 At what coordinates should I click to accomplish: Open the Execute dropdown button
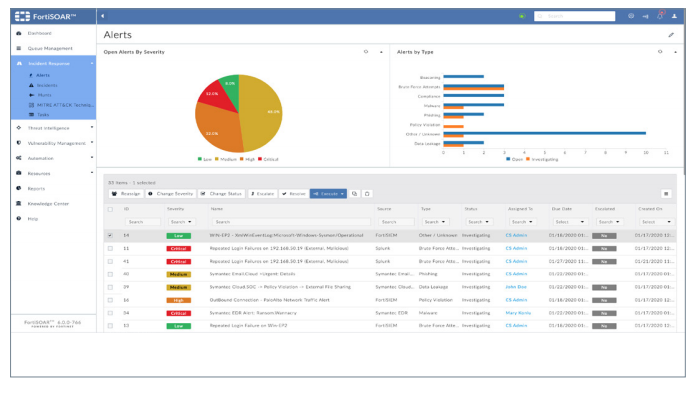tap(328, 194)
